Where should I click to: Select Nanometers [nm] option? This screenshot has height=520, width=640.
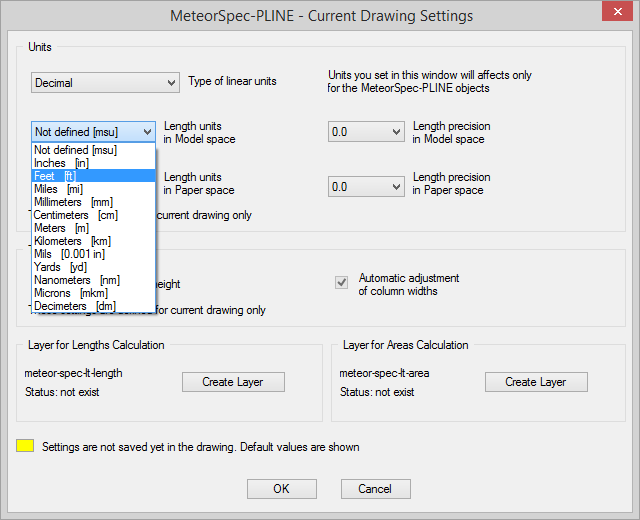93,280
